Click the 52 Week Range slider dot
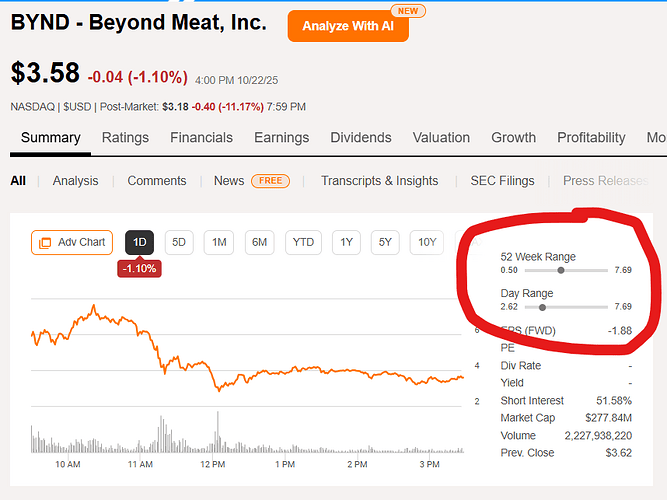The image size is (667, 500). click(x=561, y=270)
